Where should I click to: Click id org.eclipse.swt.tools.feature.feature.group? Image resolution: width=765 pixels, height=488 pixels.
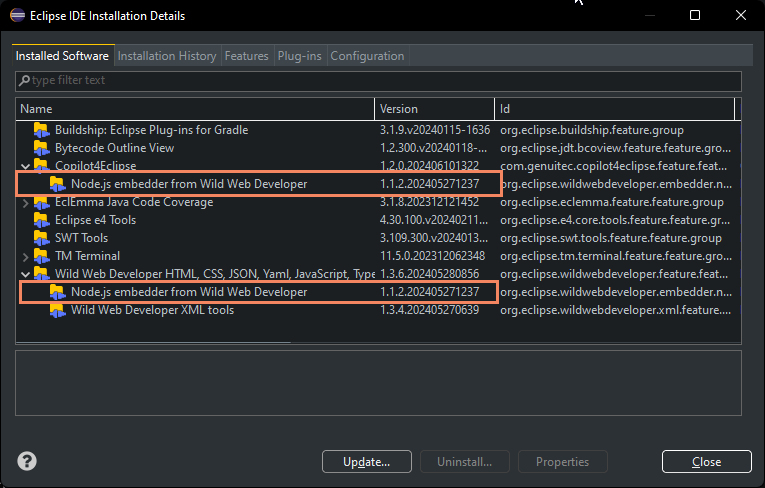click(611, 239)
